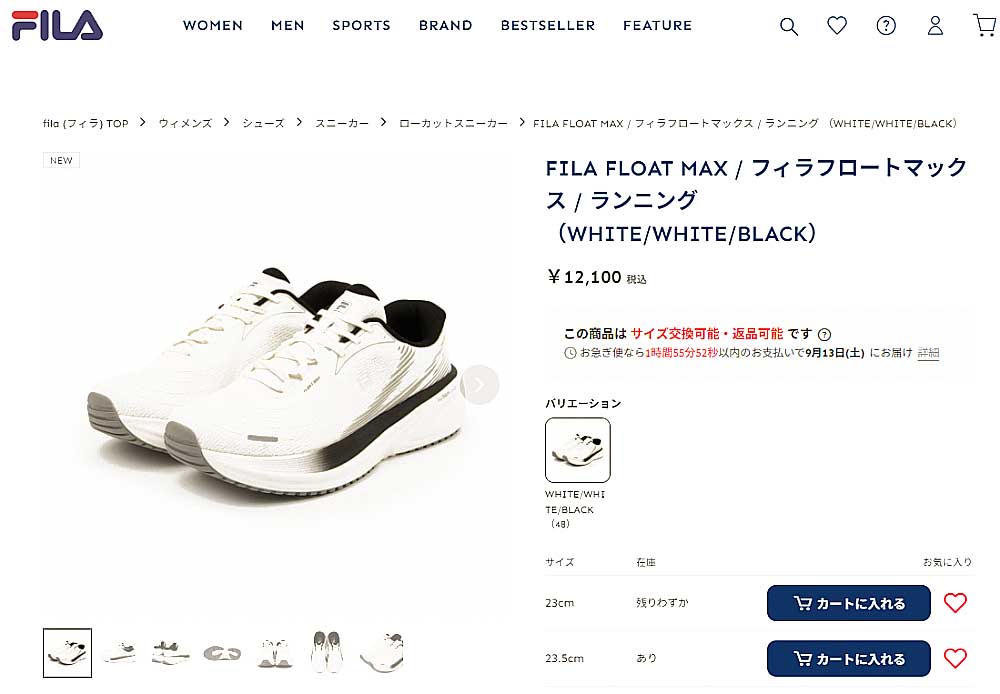Click the FILA logo

[x=57, y=26]
